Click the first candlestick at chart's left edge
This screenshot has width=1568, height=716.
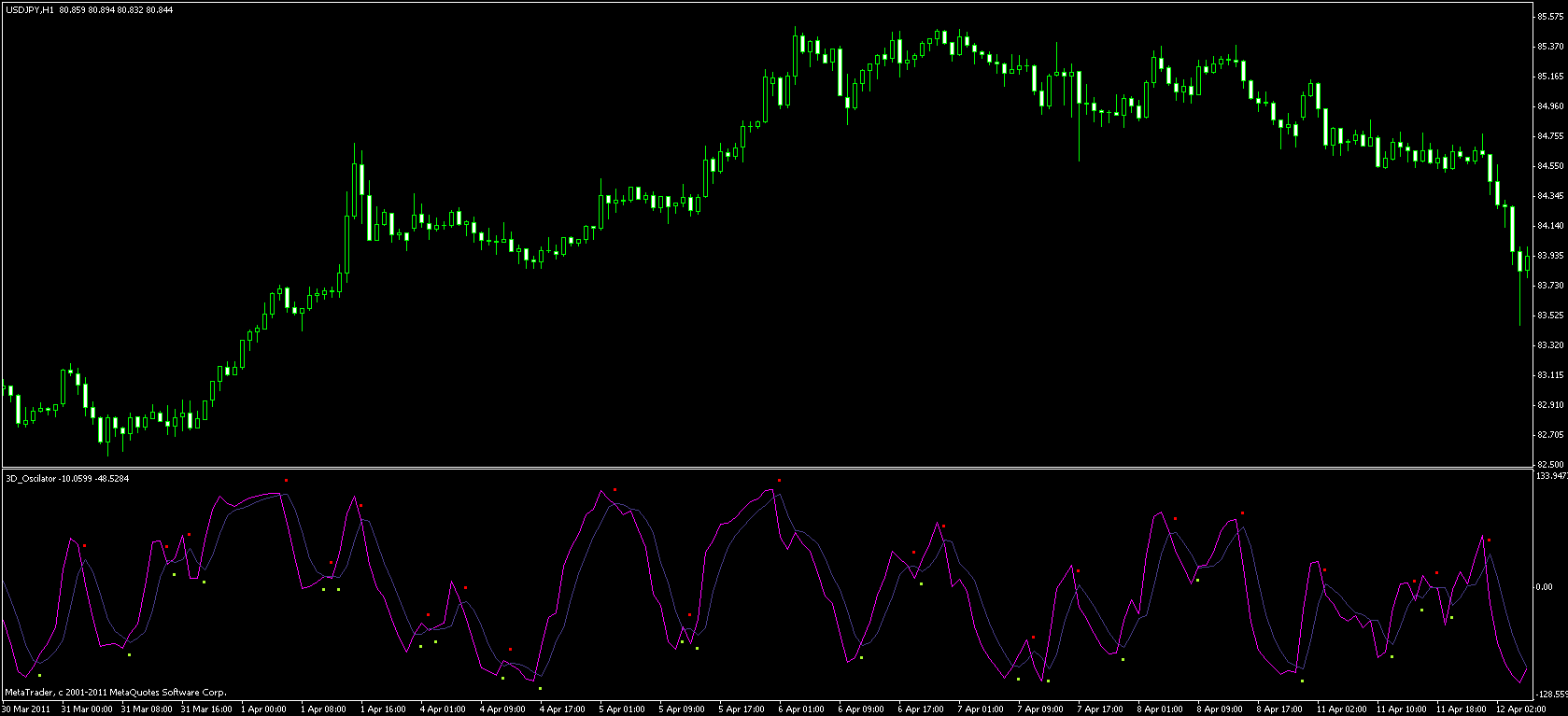pos(4,388)
